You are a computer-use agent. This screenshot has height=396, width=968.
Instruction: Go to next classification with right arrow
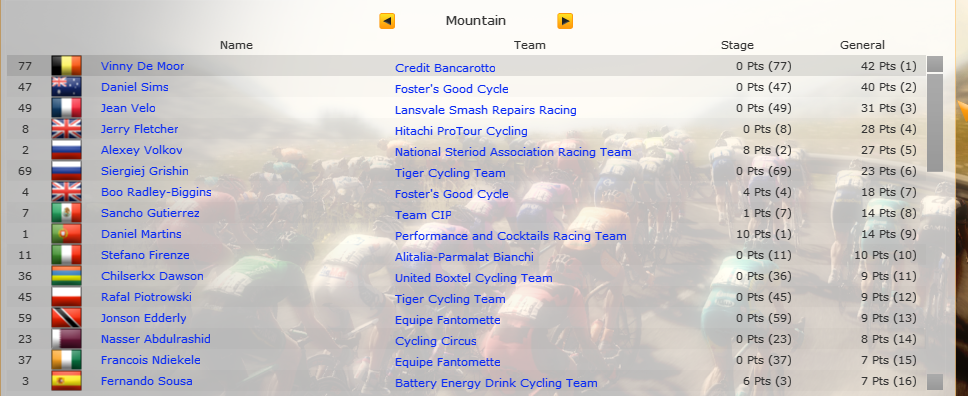(x=565, y=21)
